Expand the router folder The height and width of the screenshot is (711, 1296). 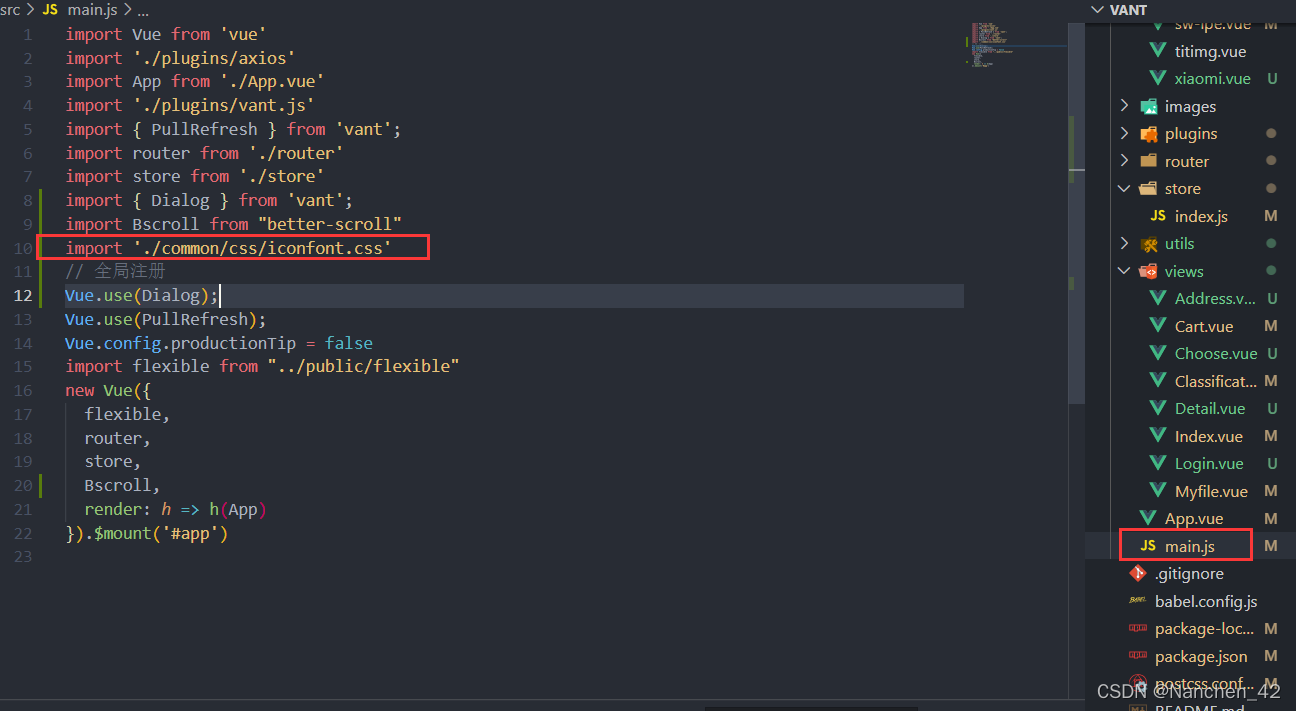tap(1124, 160)
